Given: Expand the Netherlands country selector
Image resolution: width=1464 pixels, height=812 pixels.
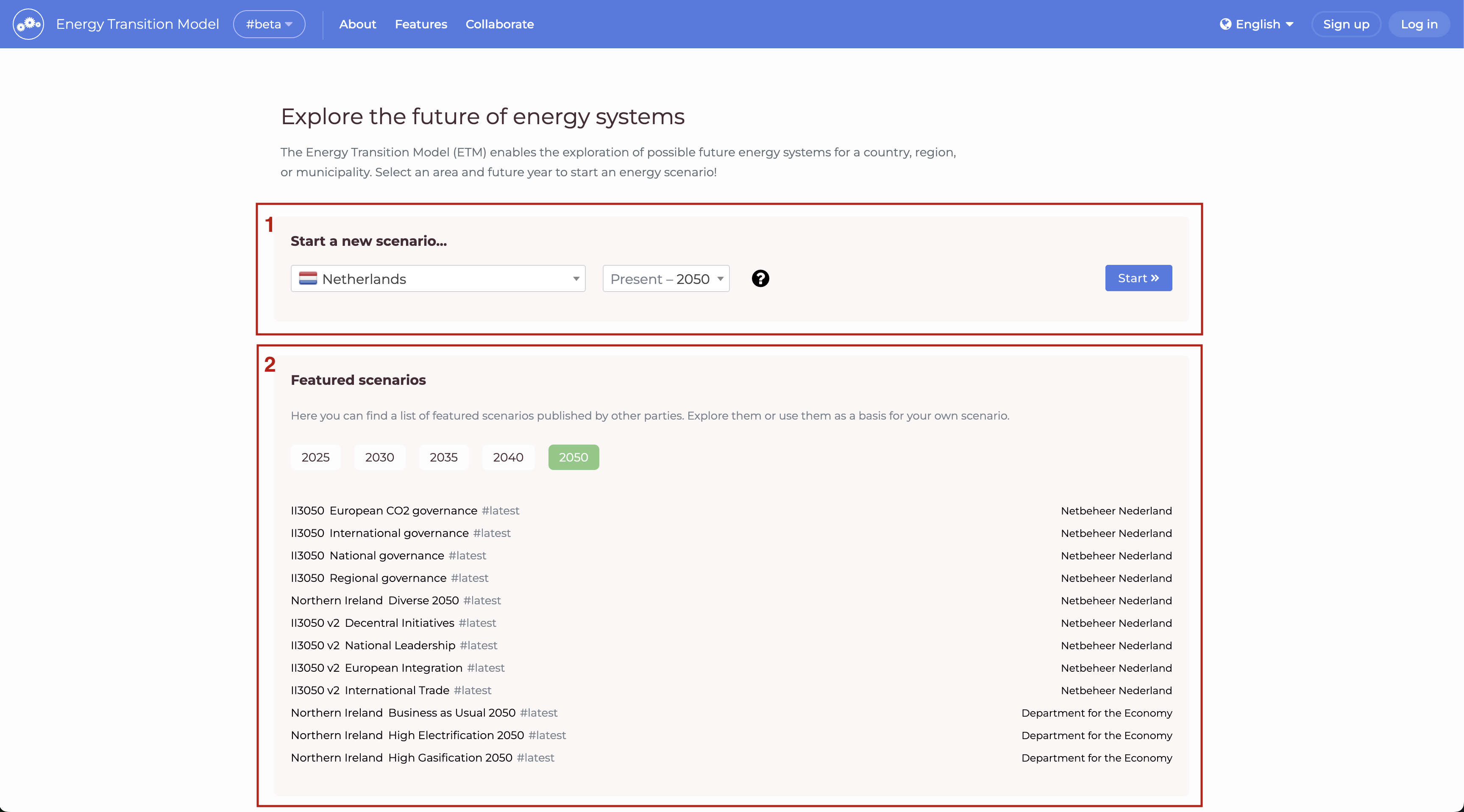Looking at the screenshot, I should pos(437,278).
